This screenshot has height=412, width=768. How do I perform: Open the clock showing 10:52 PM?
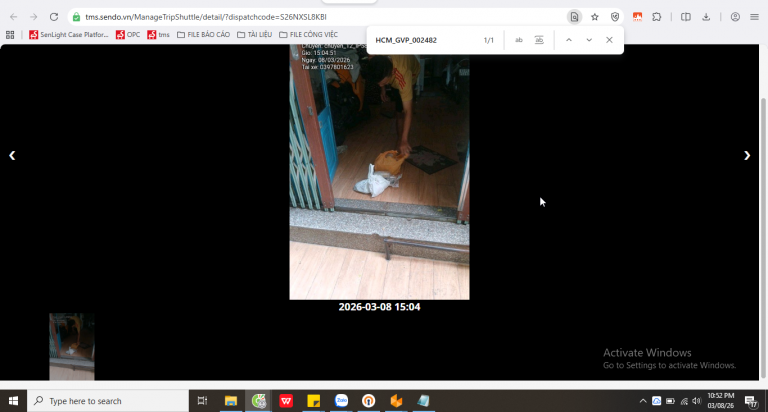tap(720, 401)
